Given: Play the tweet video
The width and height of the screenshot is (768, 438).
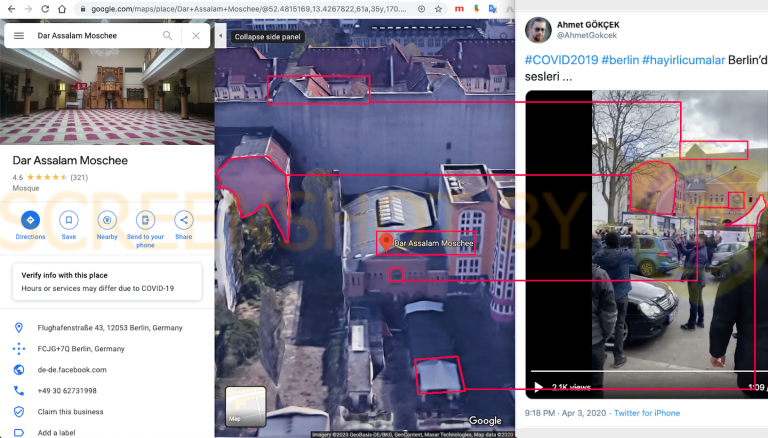Looking at the screenshot, I should (x=538, y=388).
